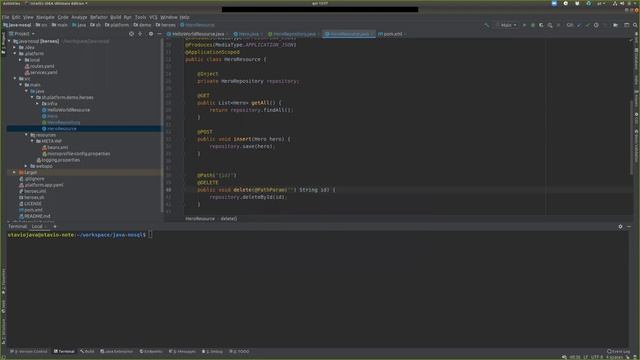Screen dimensions: 640x360
Task: Switch to Hero.java editor tab
Action: point(249,34)
